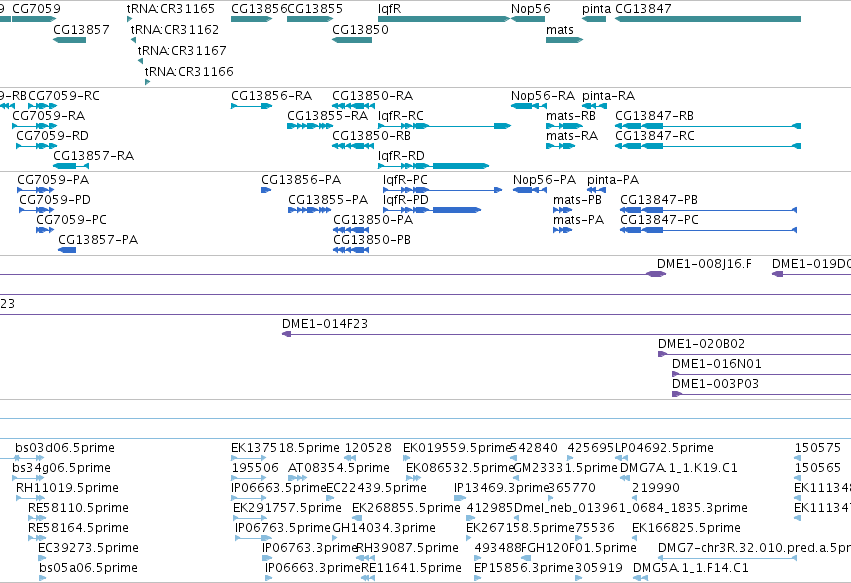Open BAC clone DME1-003P03
The height and width of the screenshot is (583, 851).
click(x=715, y=384)
